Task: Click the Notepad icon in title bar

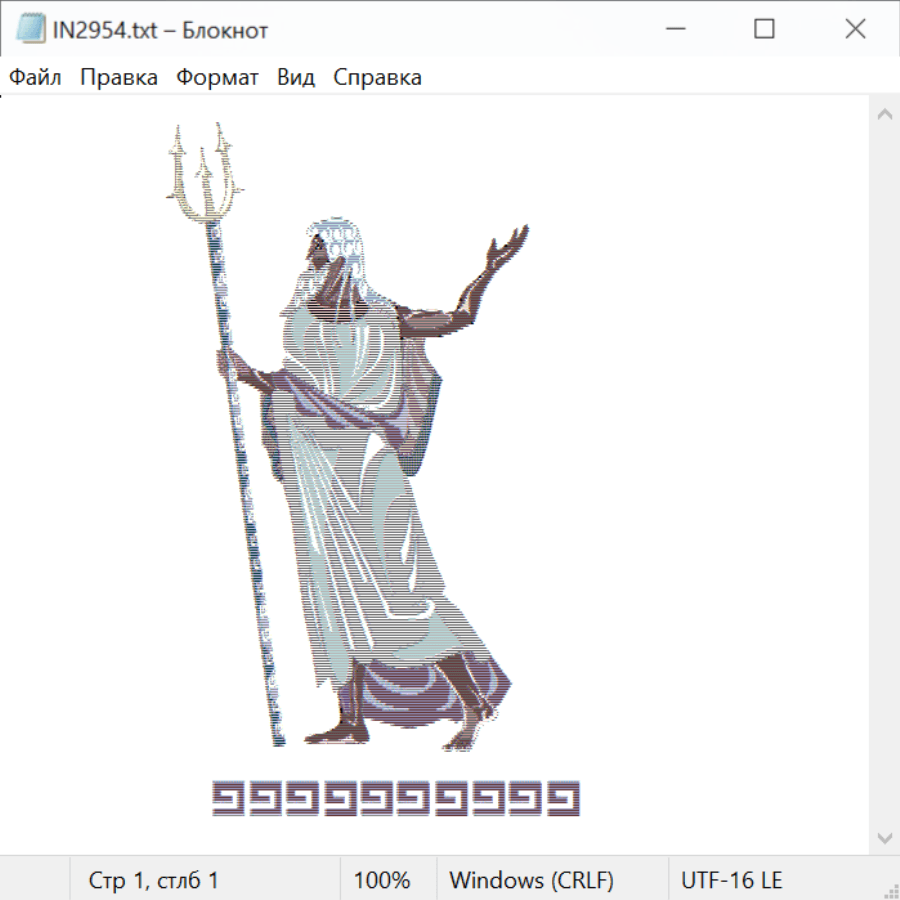Action: point(30,30)
